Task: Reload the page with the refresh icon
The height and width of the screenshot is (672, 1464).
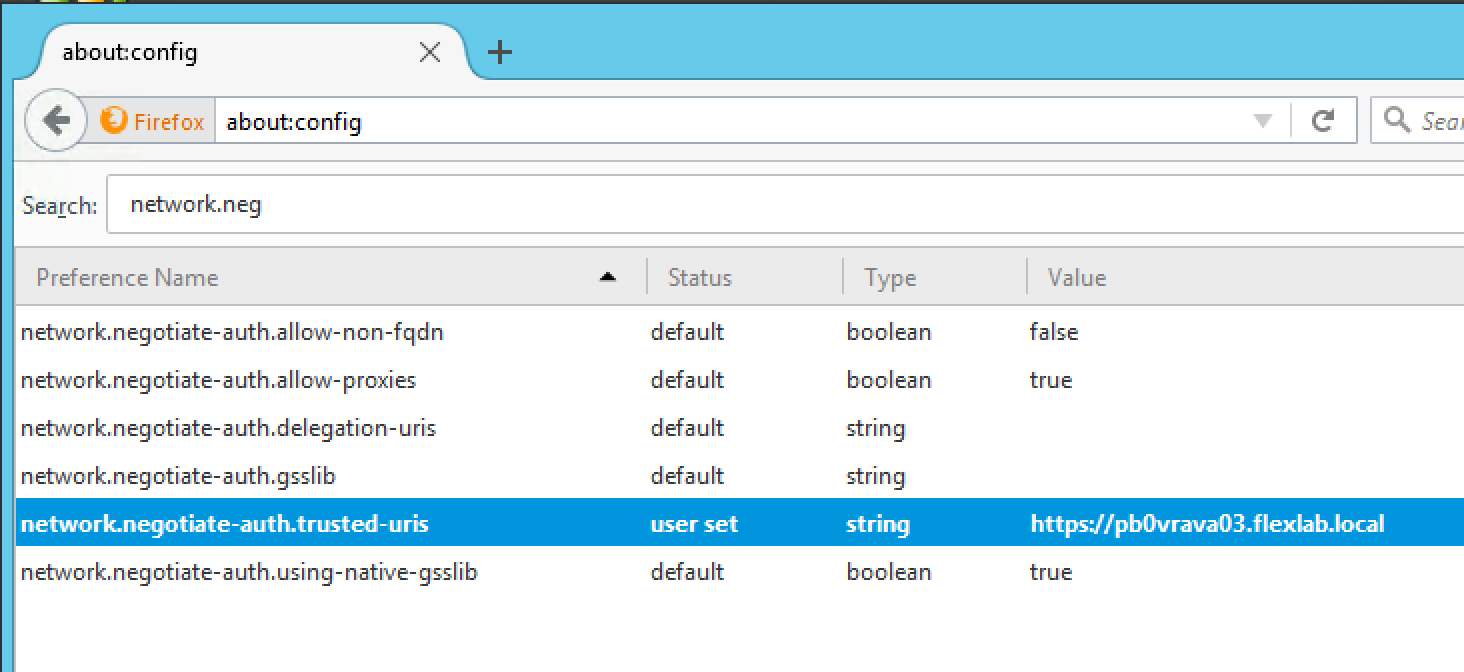Action: coord(1323,122)
